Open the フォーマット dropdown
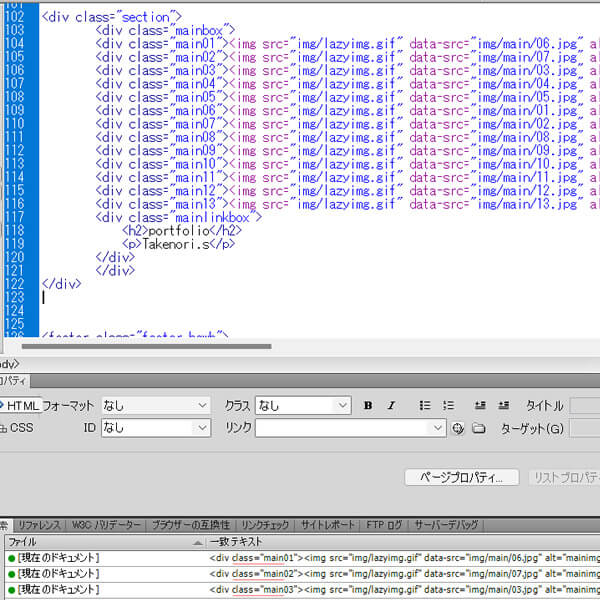This screenshot has height=600, width=600. 202,405
